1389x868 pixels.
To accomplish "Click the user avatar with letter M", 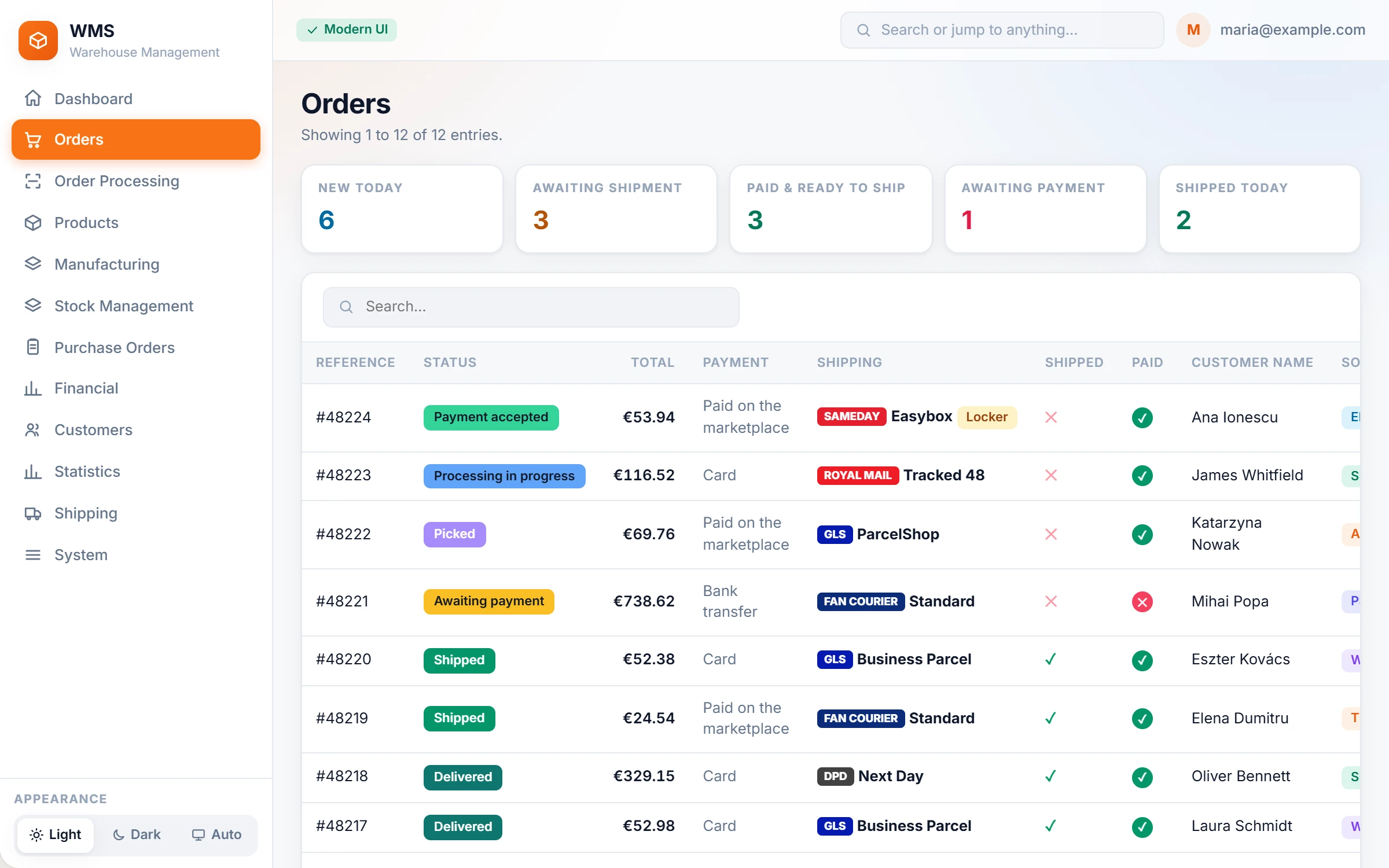I will tap(1193, 30).
